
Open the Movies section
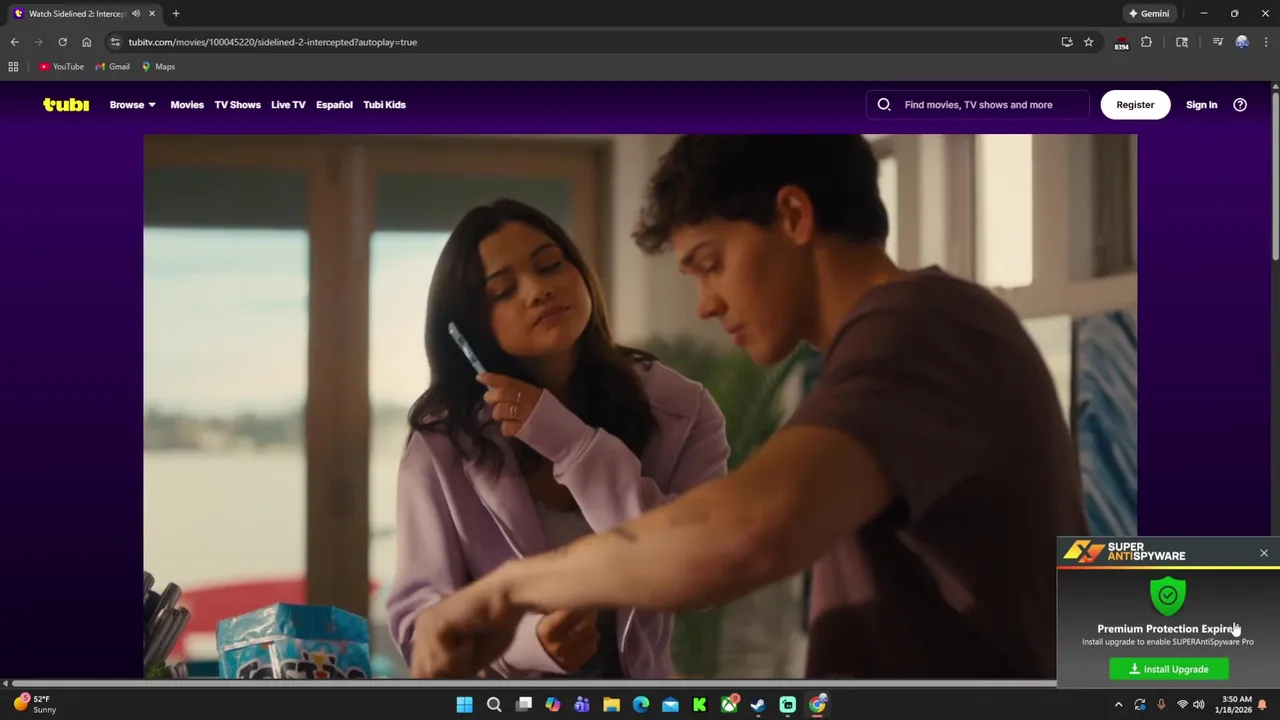click(187, 104)
